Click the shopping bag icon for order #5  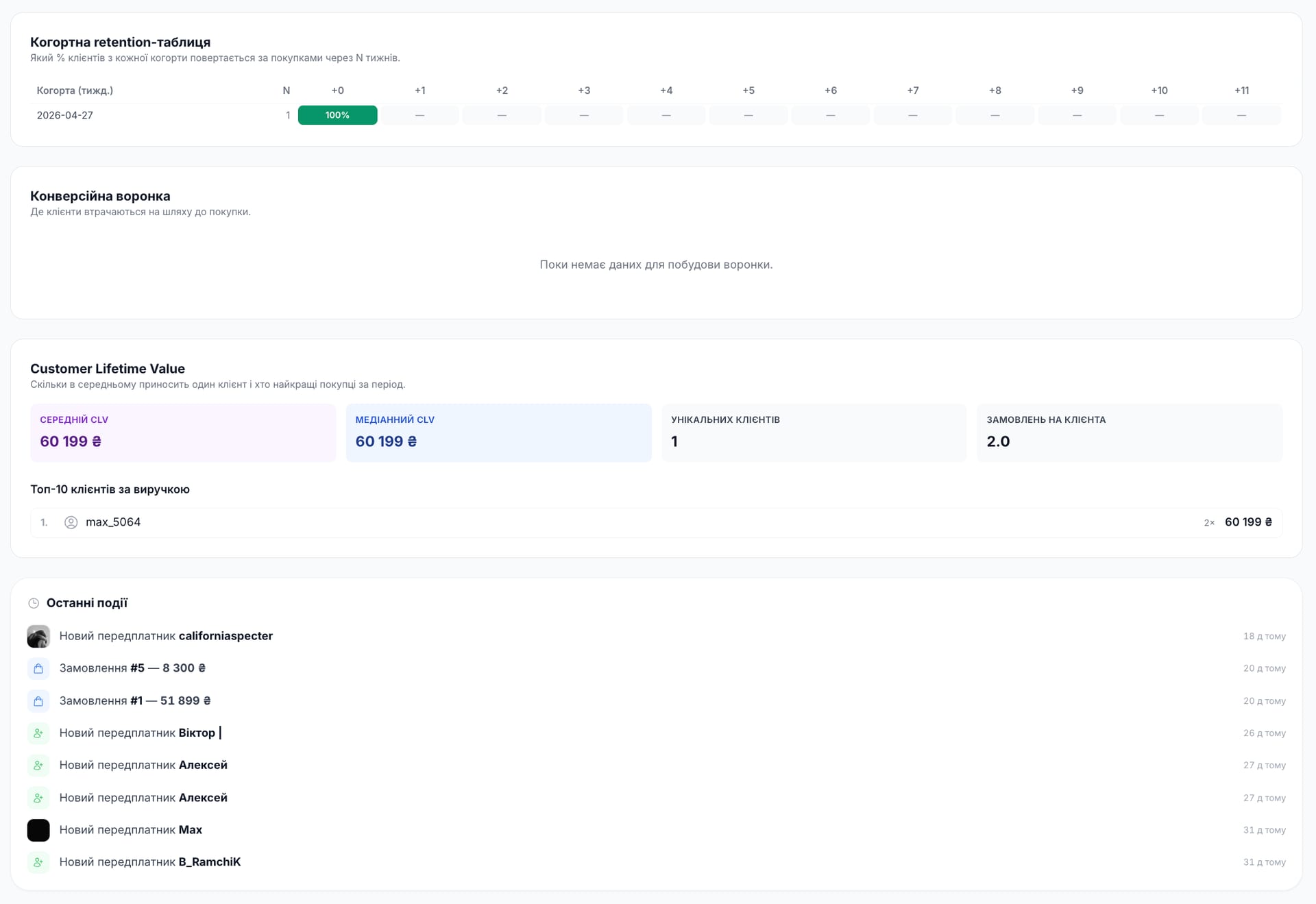pyautogui.click(x=38, y=668)
